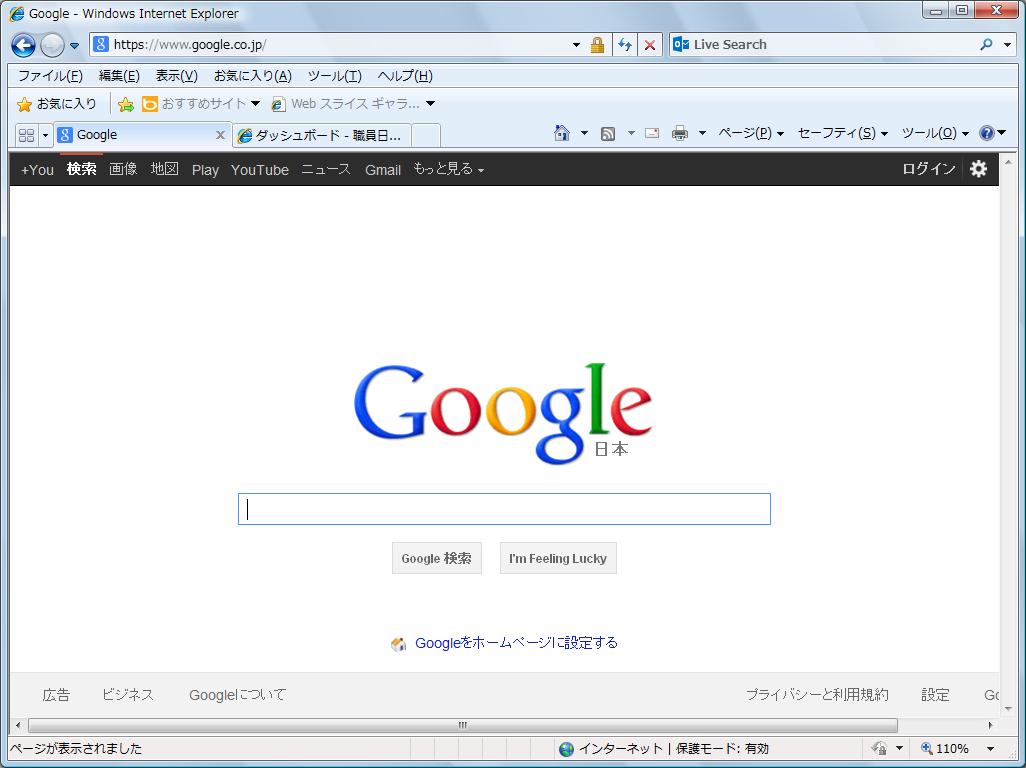Open the Print dropdown arrow
Screen dimensions: 1026x768
[702, 133]
